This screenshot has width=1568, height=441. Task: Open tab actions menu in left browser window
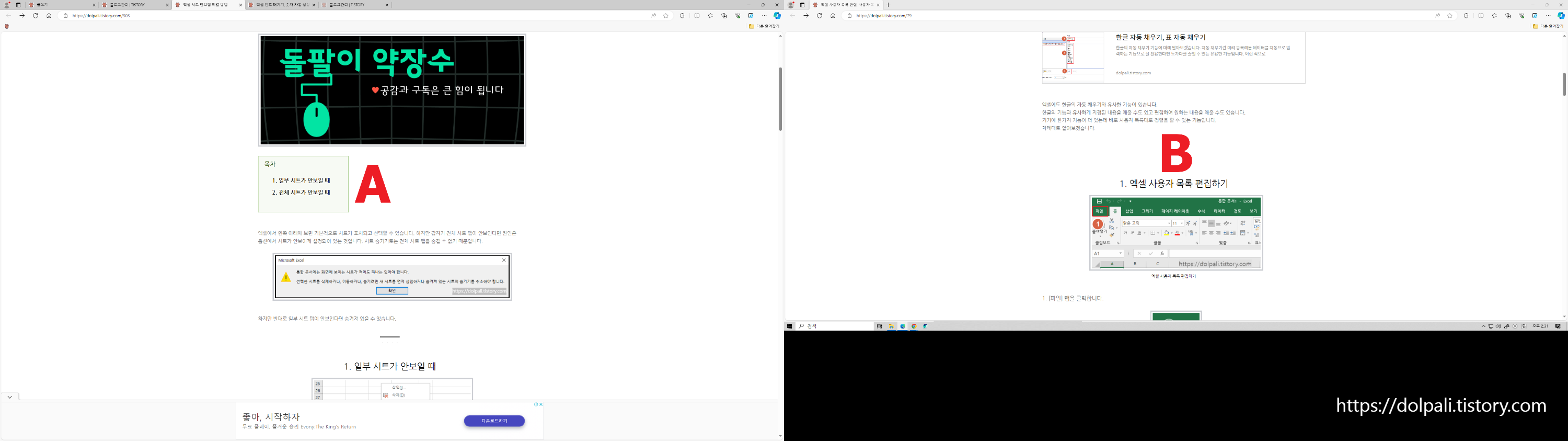(x=18, y=5)
